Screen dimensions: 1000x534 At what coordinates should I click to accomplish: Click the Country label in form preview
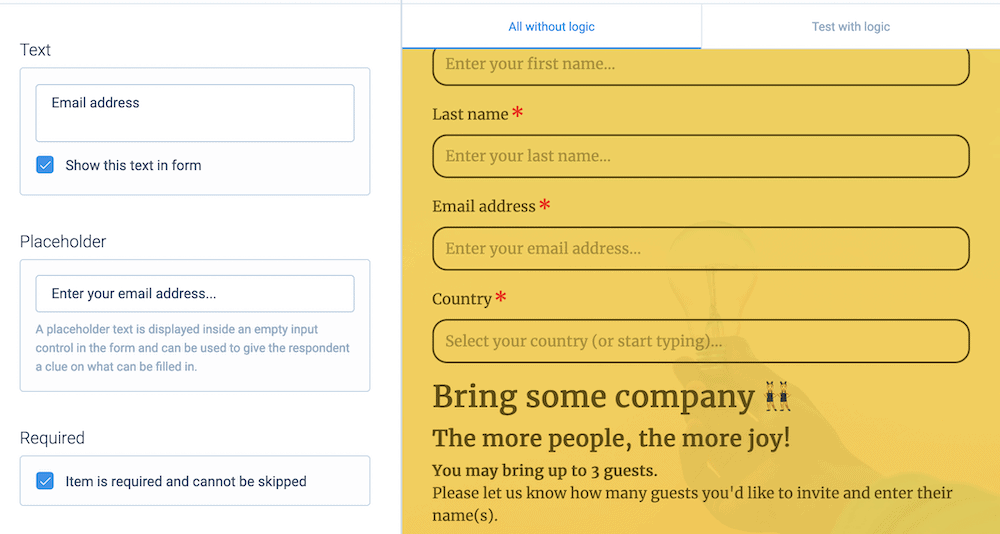tap(462, 299)
